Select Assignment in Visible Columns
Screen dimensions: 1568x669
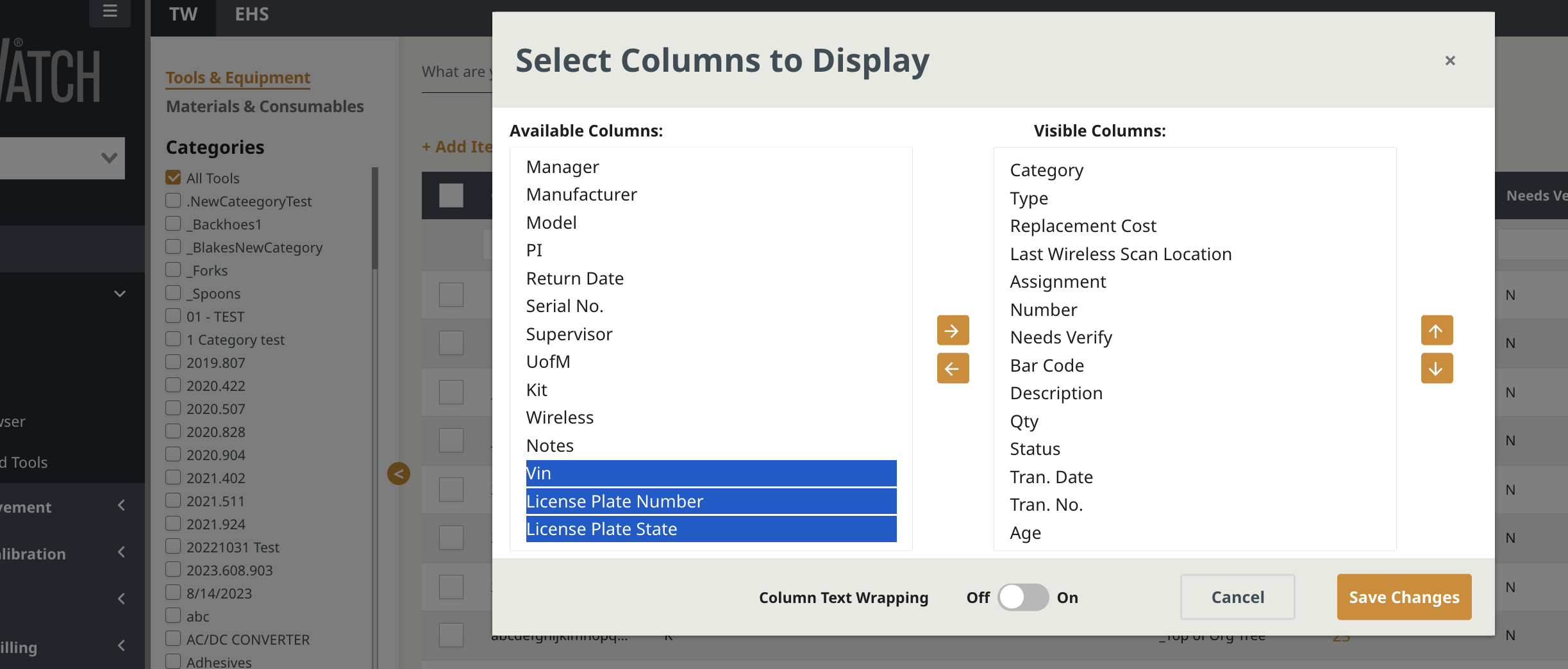1195,282
